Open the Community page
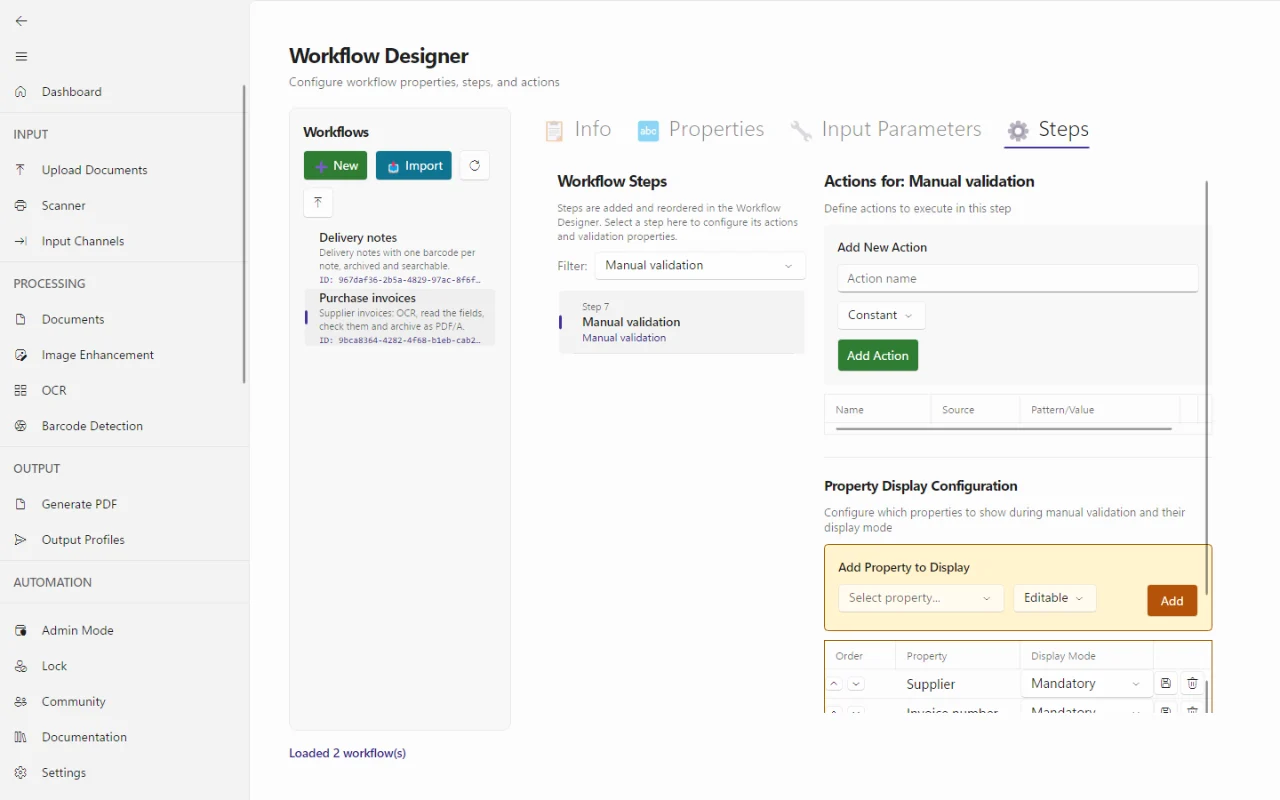 [x=122, y=702]
